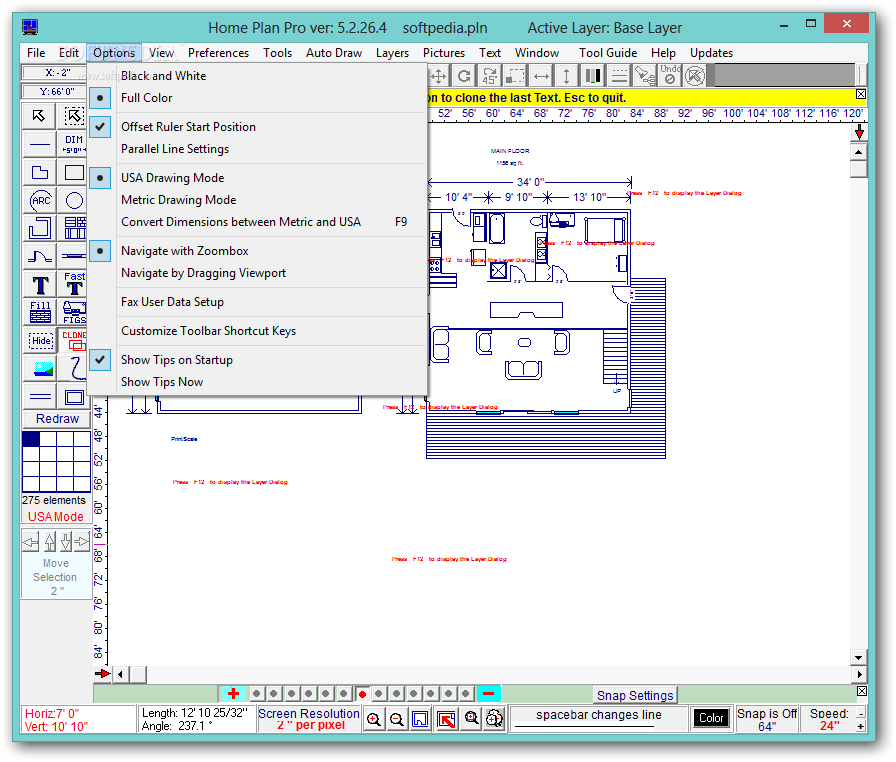Select the arrow pointer tool
This screenshot has width=896, height=762.
[x=39, y=116]
